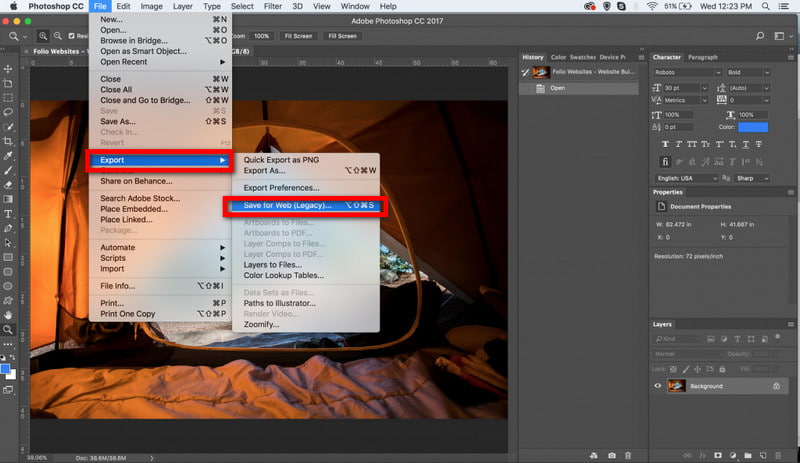Click the Fill Screen button
Screen dimensions: 800x463
coord(341,36)
